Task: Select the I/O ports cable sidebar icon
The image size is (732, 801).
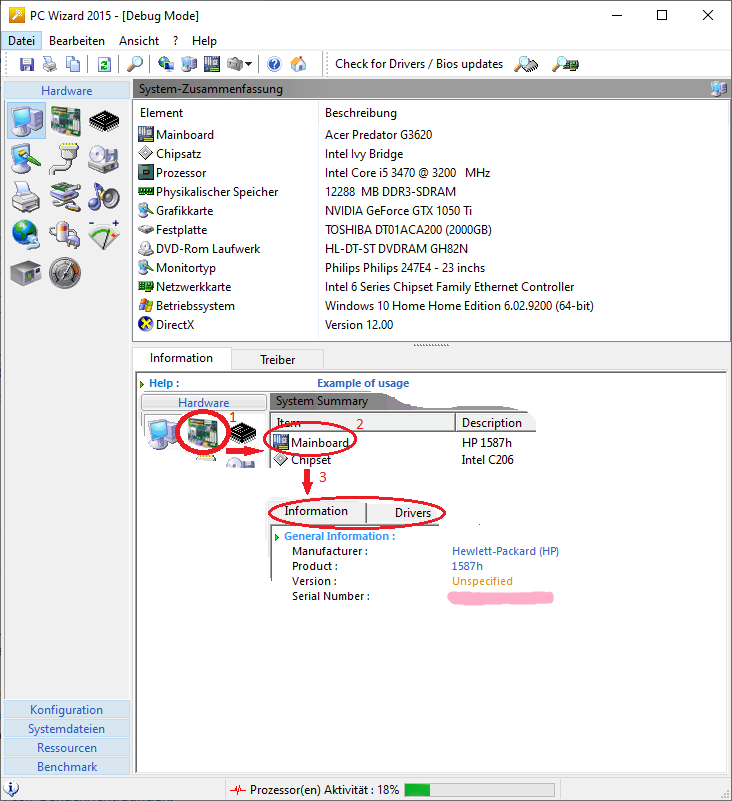Action: [64, 159]
